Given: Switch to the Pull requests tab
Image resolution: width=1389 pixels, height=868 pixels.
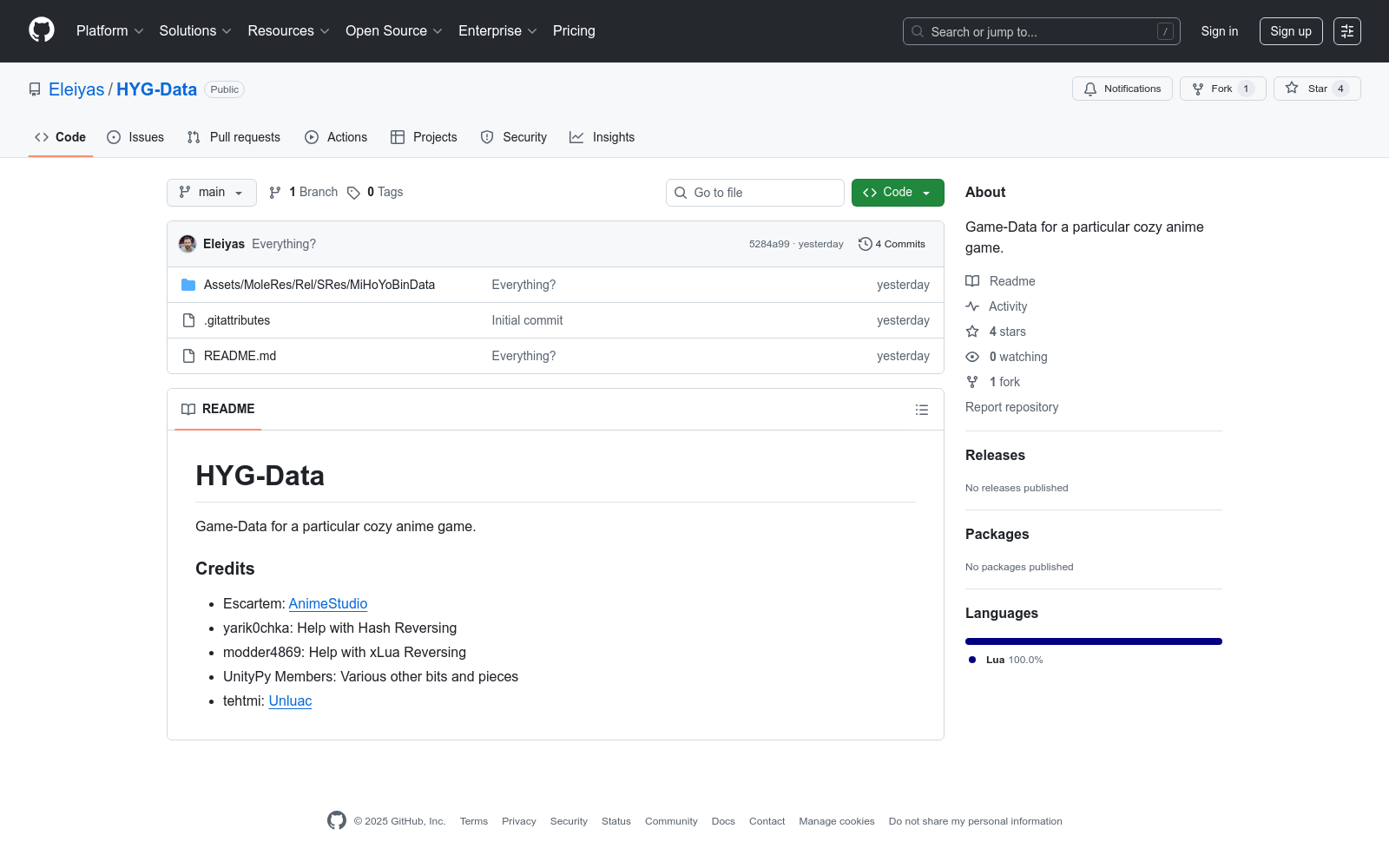Looking at the screenshot, I should tap(234, 137).
